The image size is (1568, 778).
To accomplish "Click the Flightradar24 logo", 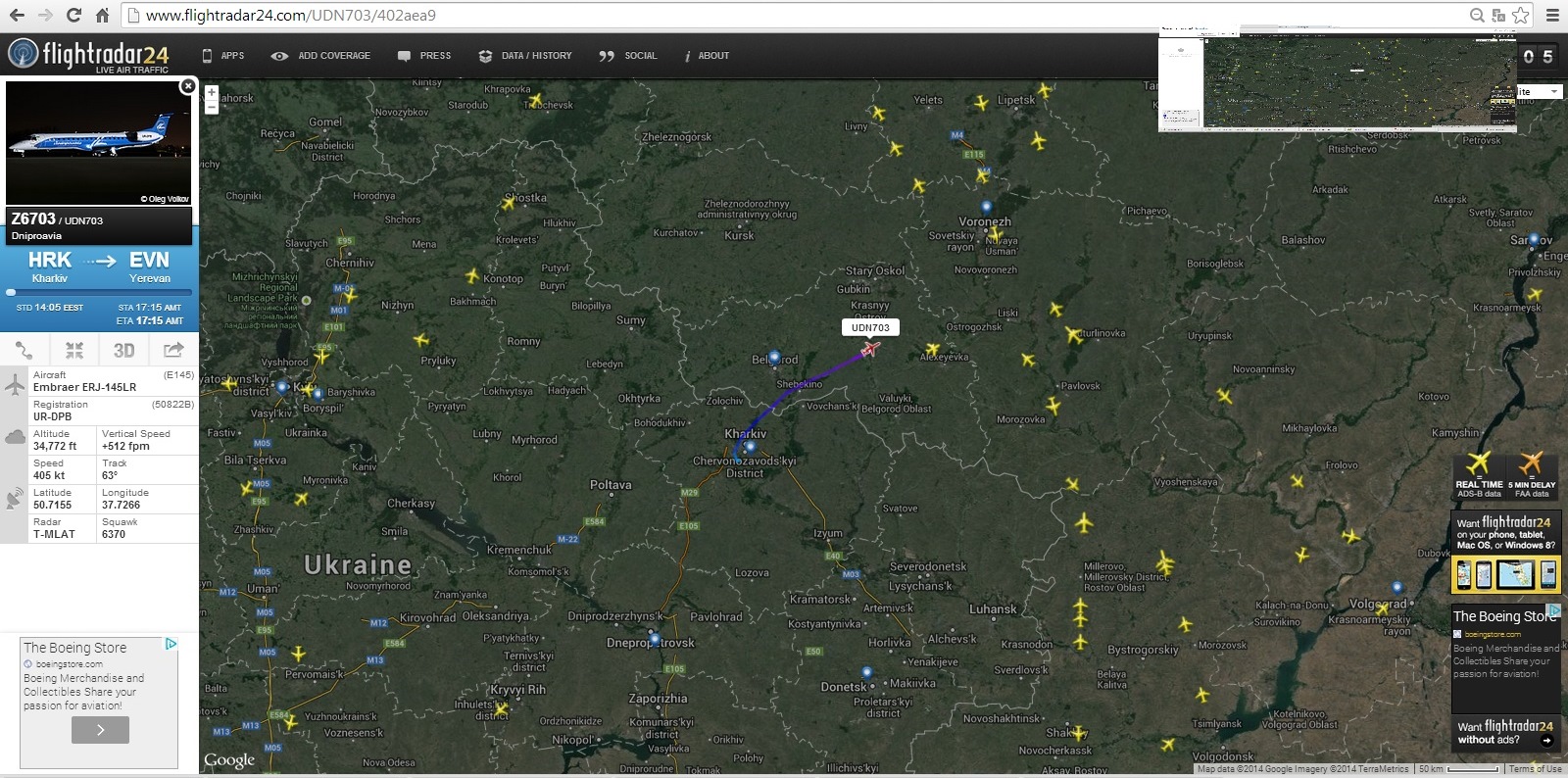I will 88,55.
